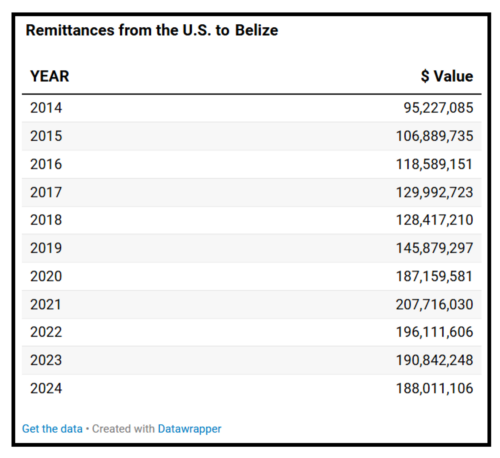Select the 2018 row label
The width and height of the screenshot is (500, 458).
pyautogui.click(x=46, y=220)
